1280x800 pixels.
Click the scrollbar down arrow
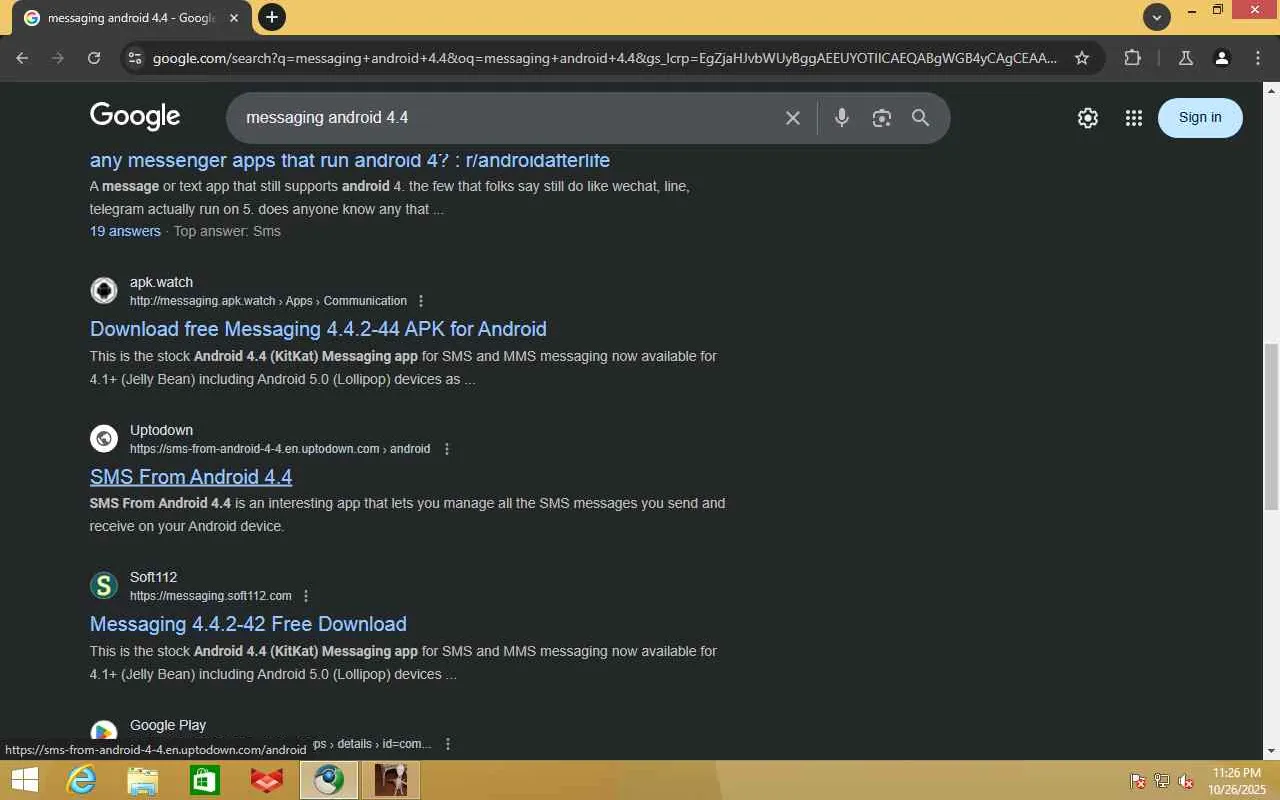point(1272,751)
